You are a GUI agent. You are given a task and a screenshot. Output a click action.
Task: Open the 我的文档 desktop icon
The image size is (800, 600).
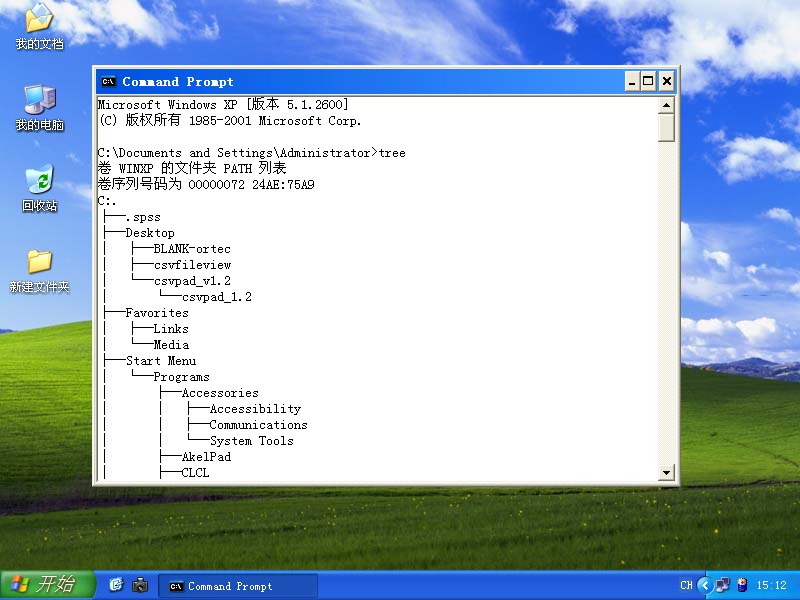pyautogui.click(x=39, y=27)
